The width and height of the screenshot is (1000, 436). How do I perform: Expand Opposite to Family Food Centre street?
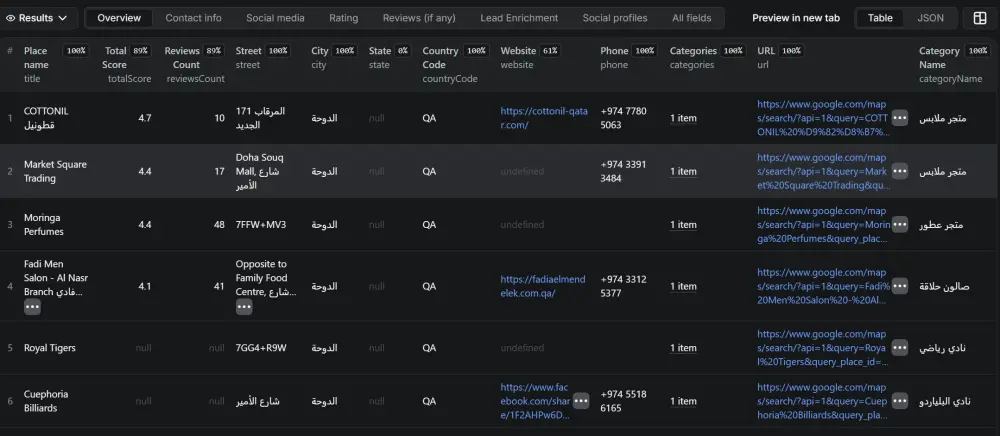[244, 307]
